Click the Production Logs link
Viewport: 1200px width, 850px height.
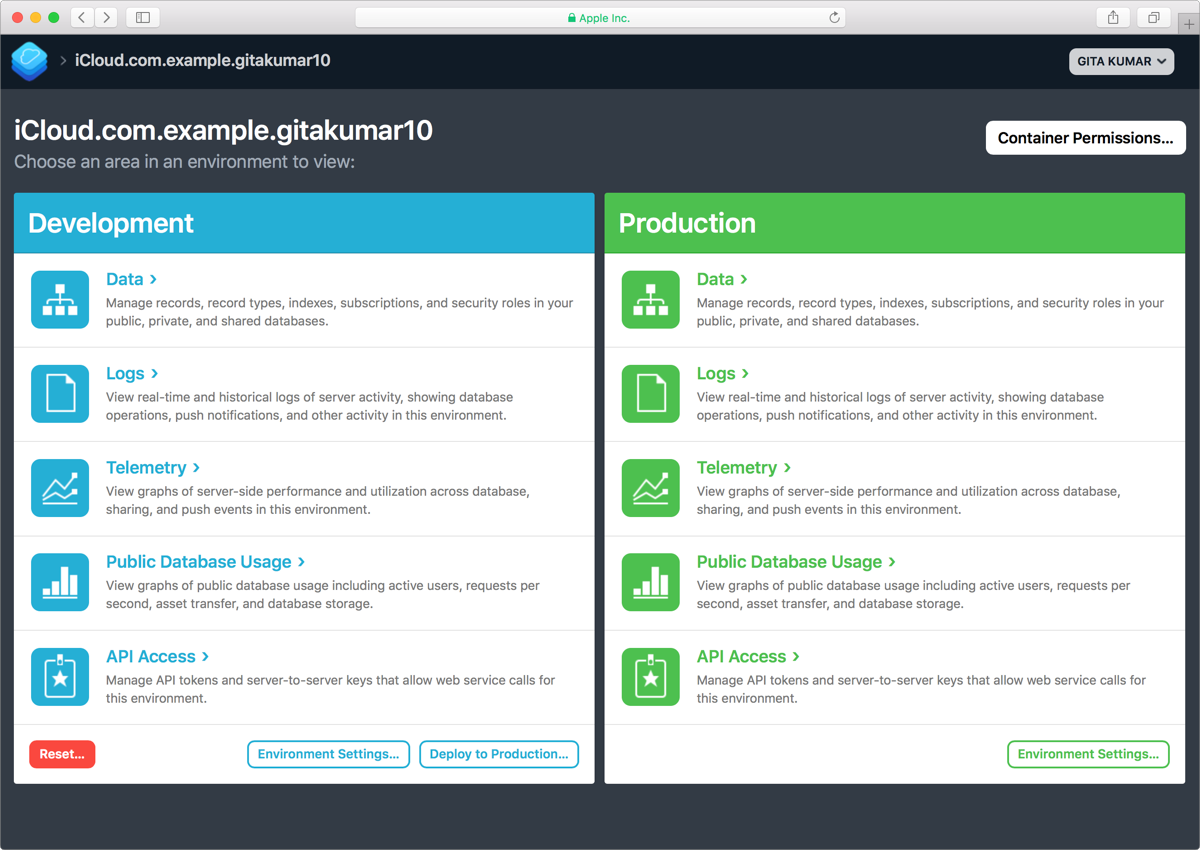click(723, 373)
